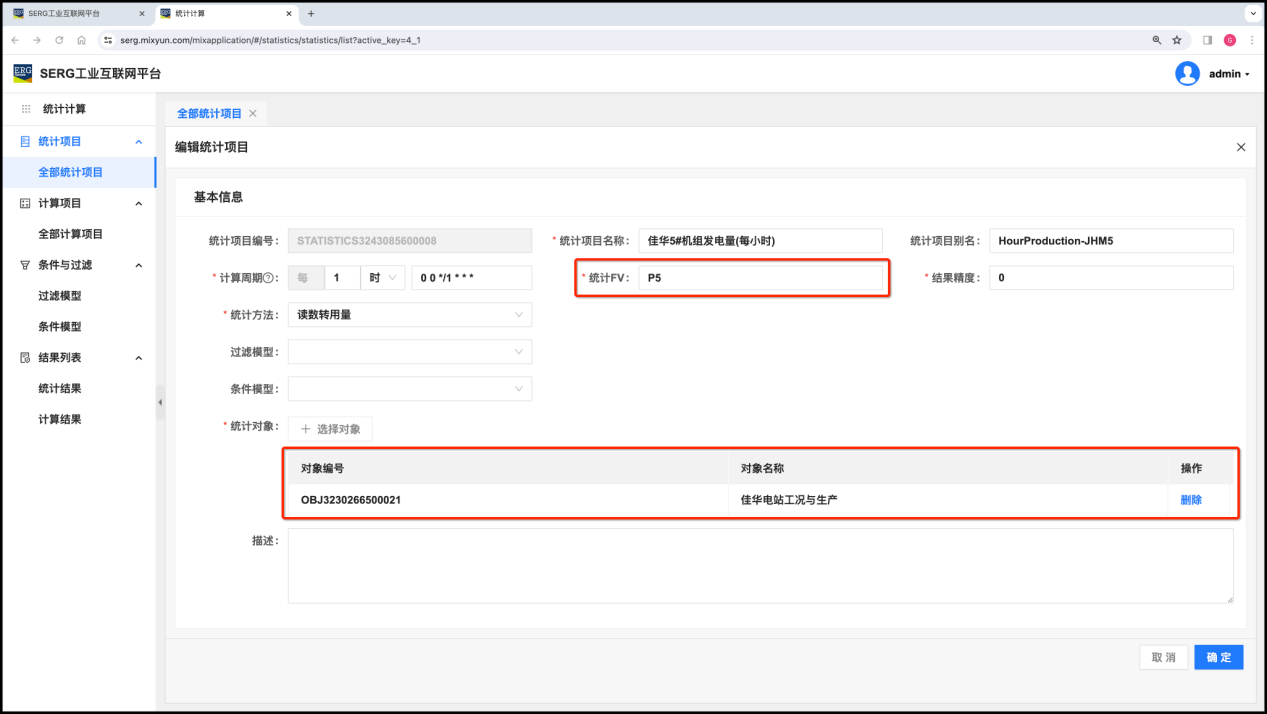Screen dimensions: 1267x714
Task: Open the 条件模型 dropdown
Action: pos(409,389)
